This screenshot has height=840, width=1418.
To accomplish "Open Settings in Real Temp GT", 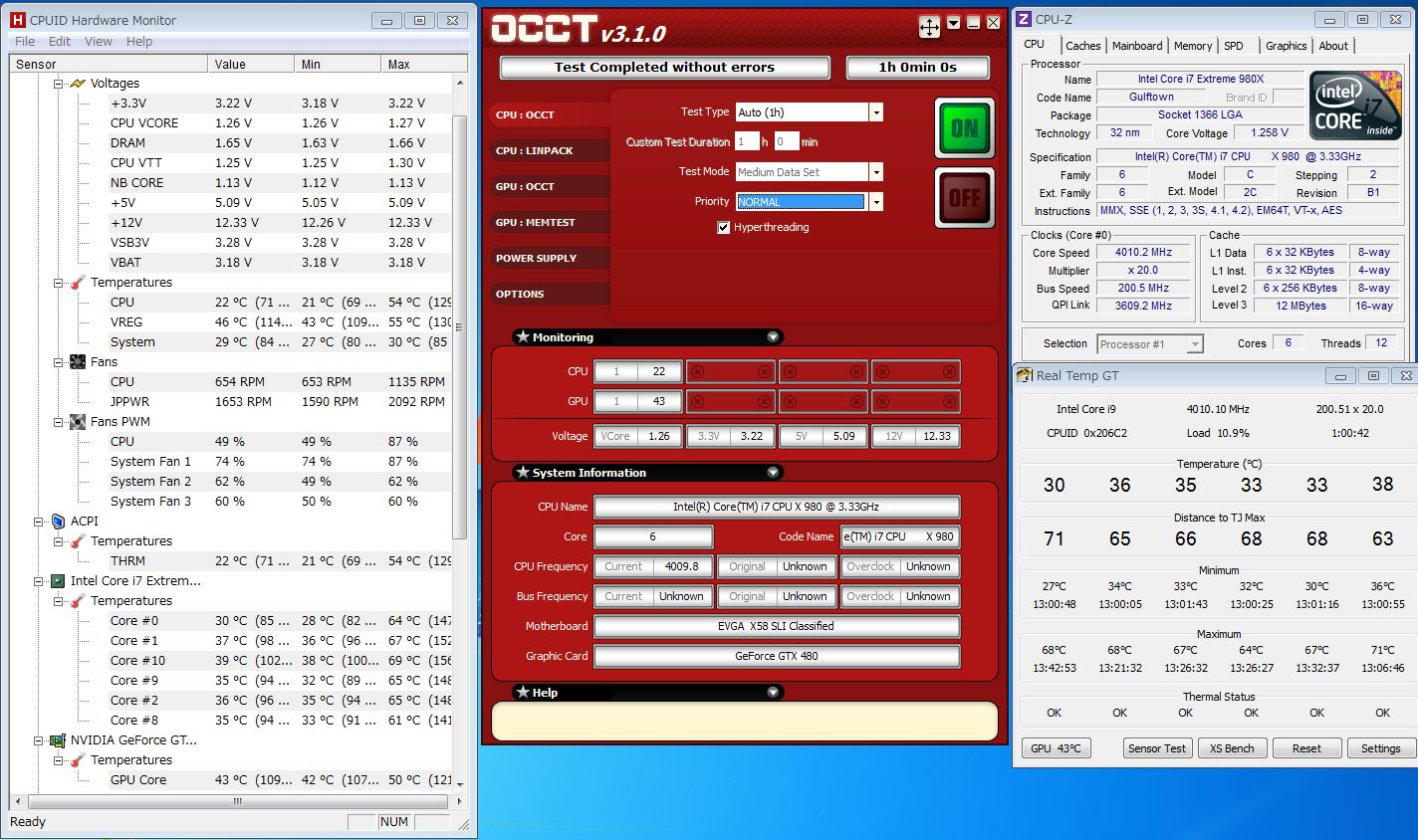I will point(1380,748).
